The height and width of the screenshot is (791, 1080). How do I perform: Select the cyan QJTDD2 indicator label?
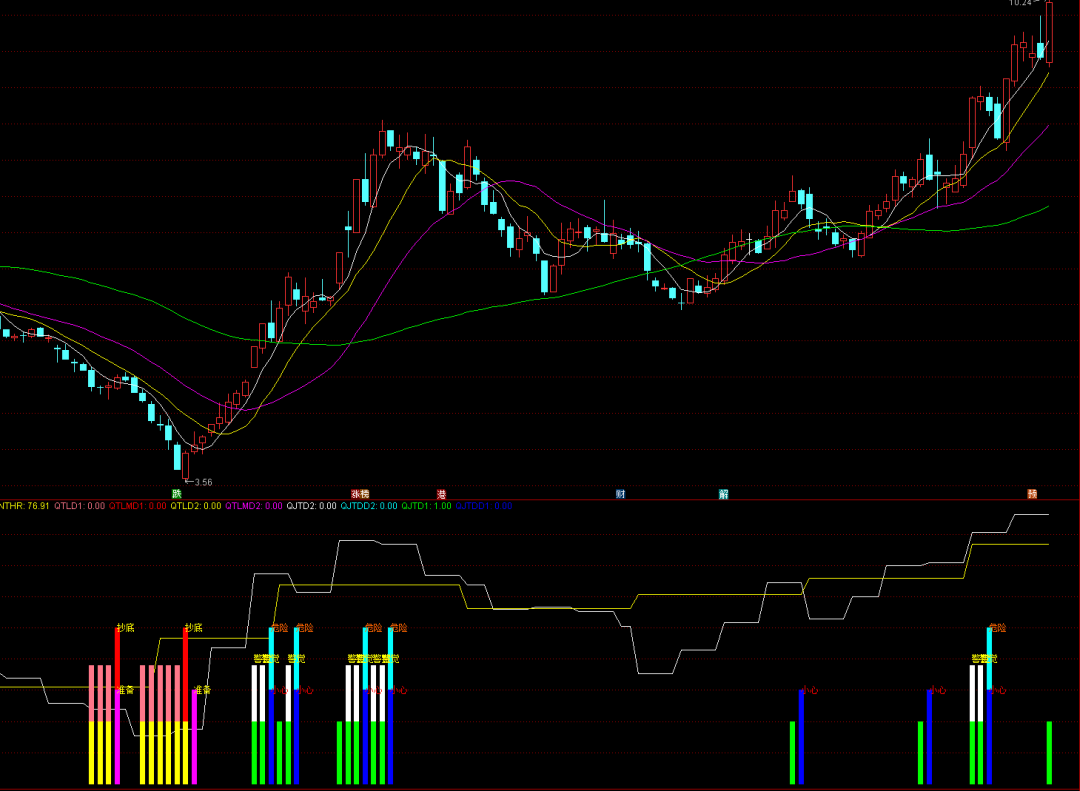[369, 506]
